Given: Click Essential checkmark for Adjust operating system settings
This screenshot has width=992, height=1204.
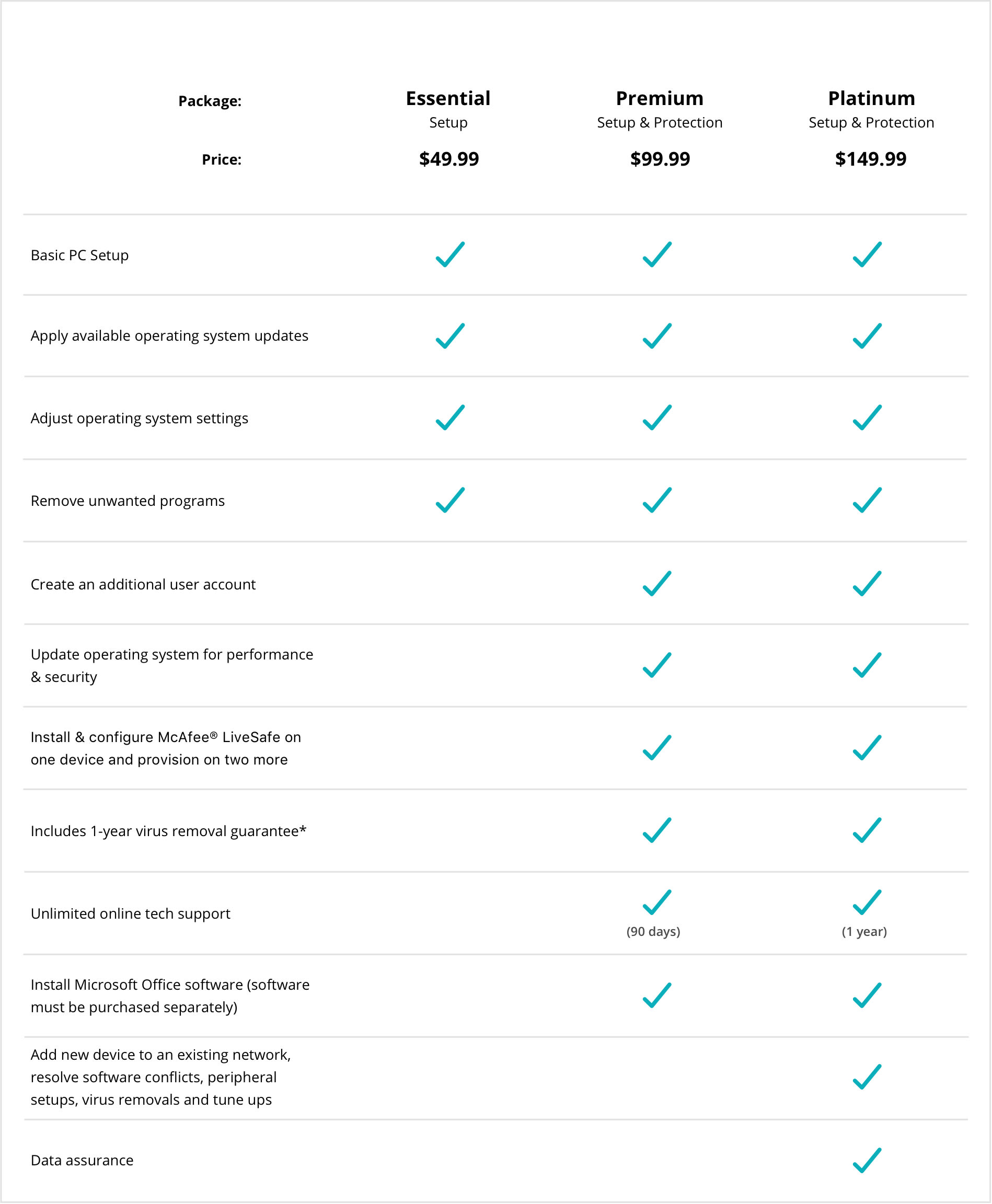Looking at the screenshot, I should pos(451,417).
